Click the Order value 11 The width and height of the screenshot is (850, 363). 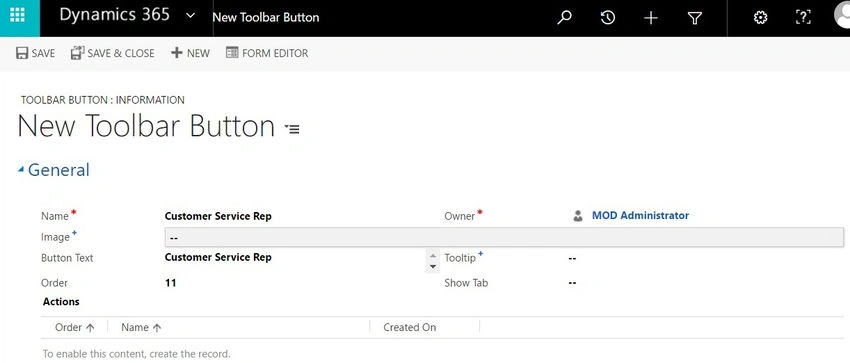[170, 283]
